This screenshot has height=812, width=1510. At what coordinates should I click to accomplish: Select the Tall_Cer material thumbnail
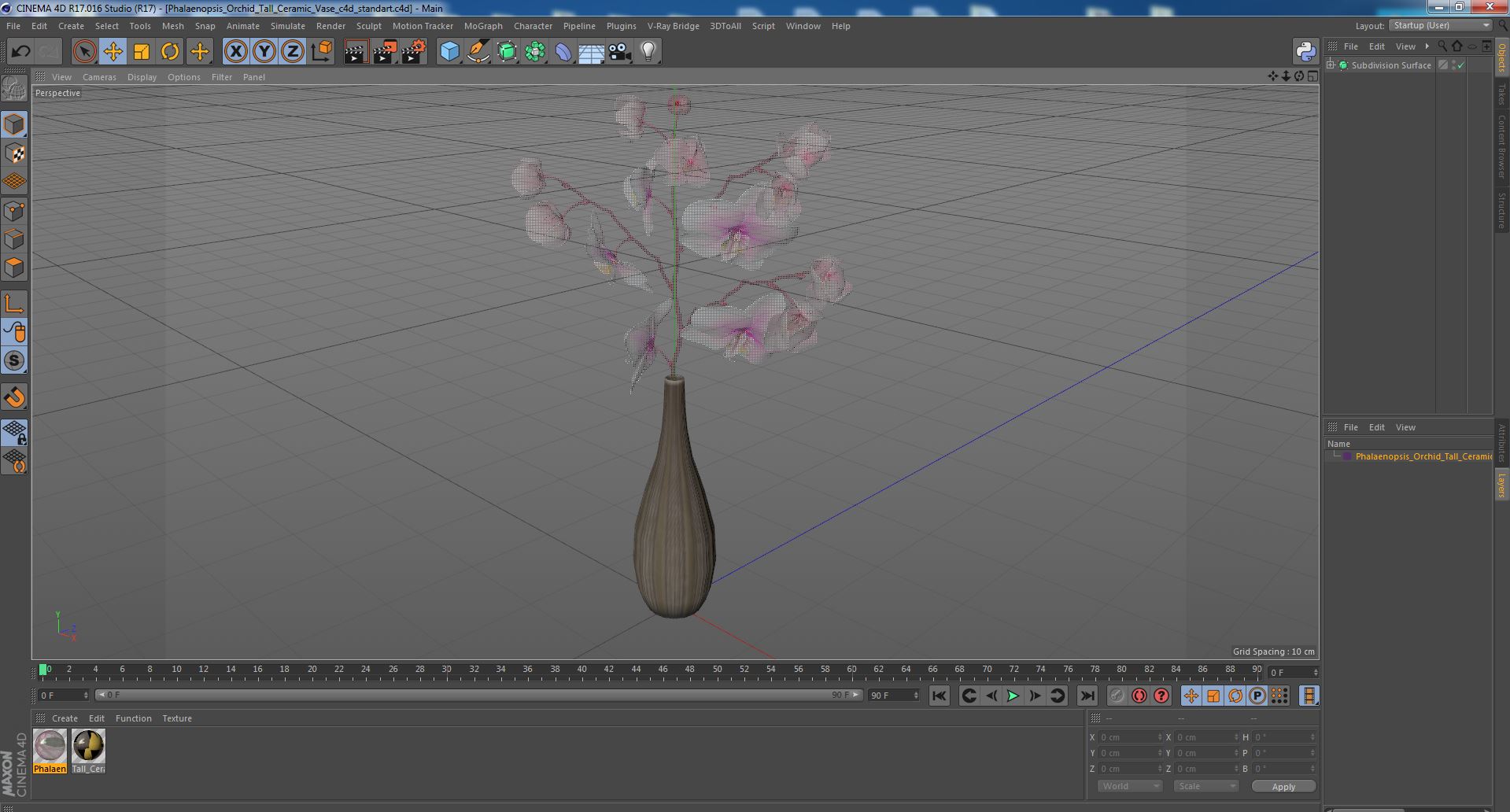click(88, 751)
